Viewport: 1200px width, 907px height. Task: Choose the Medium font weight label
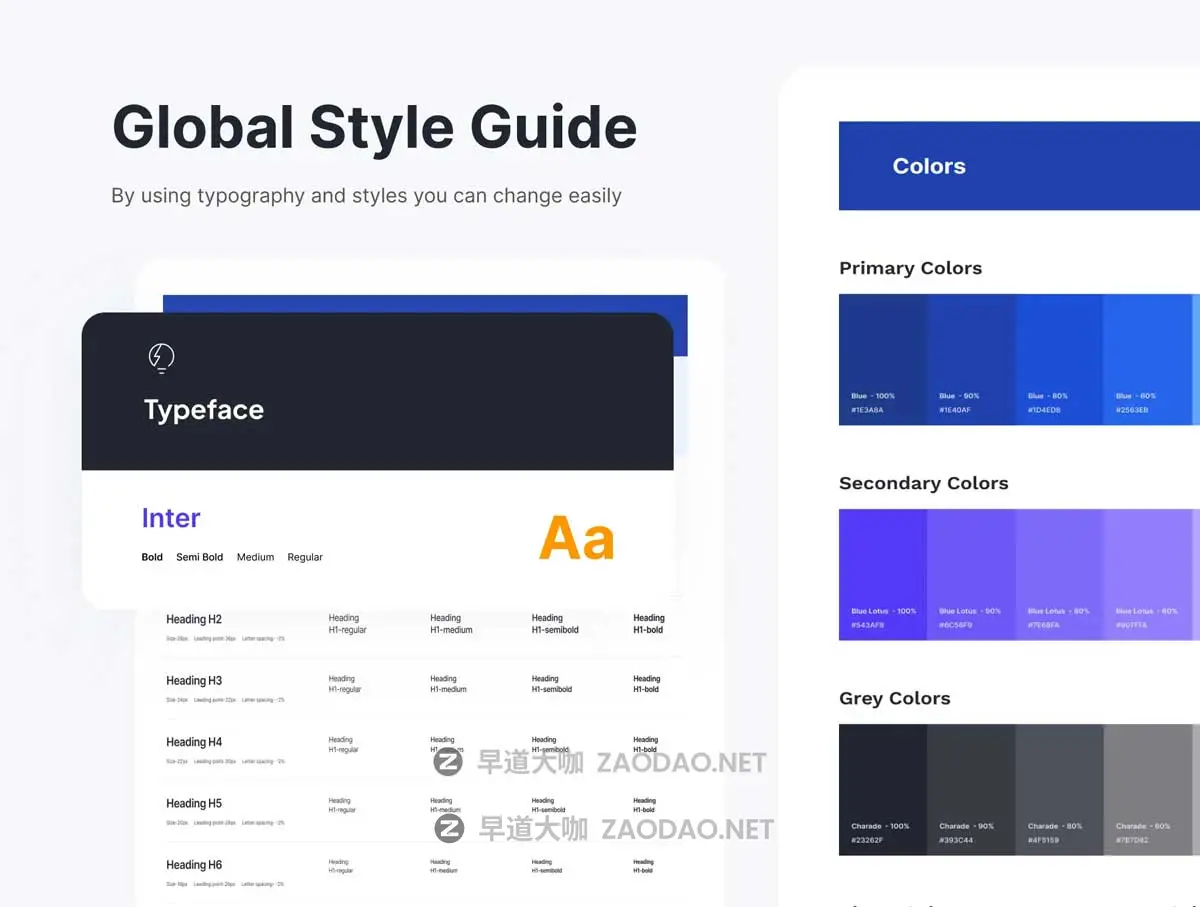255,557
